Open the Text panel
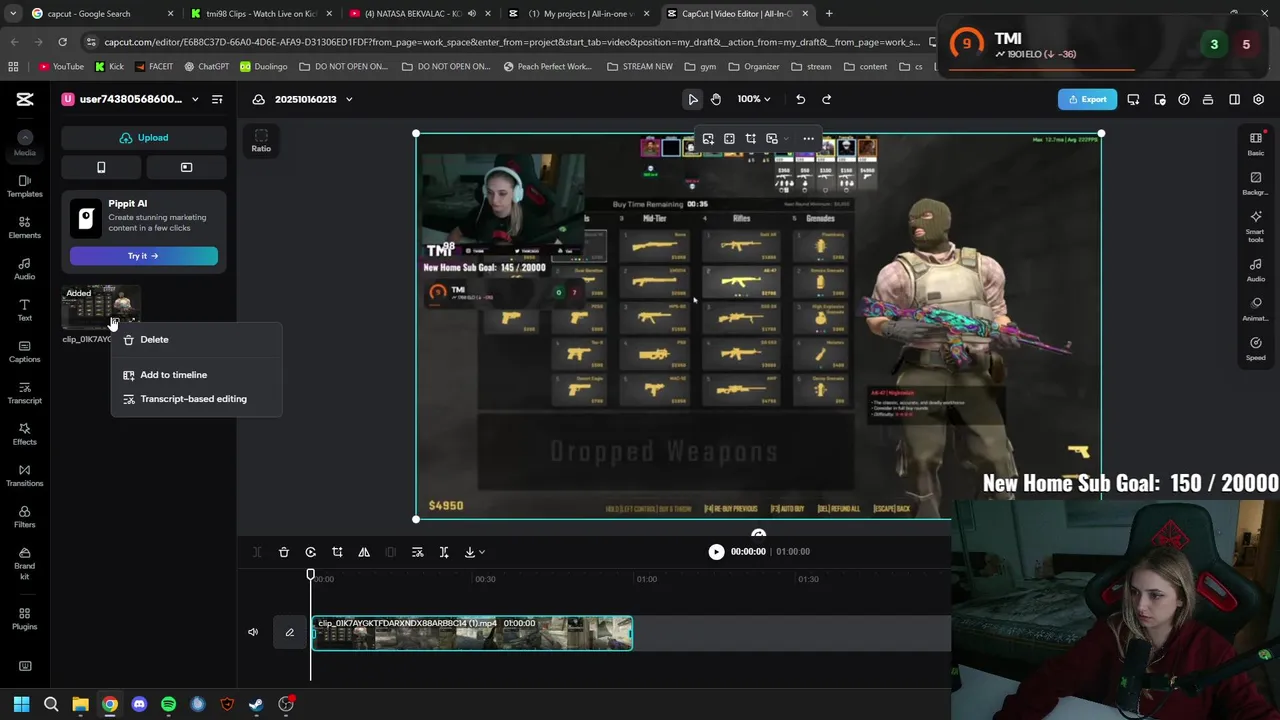The height and width of the screenshot is (720, 1280). [25, 310]
